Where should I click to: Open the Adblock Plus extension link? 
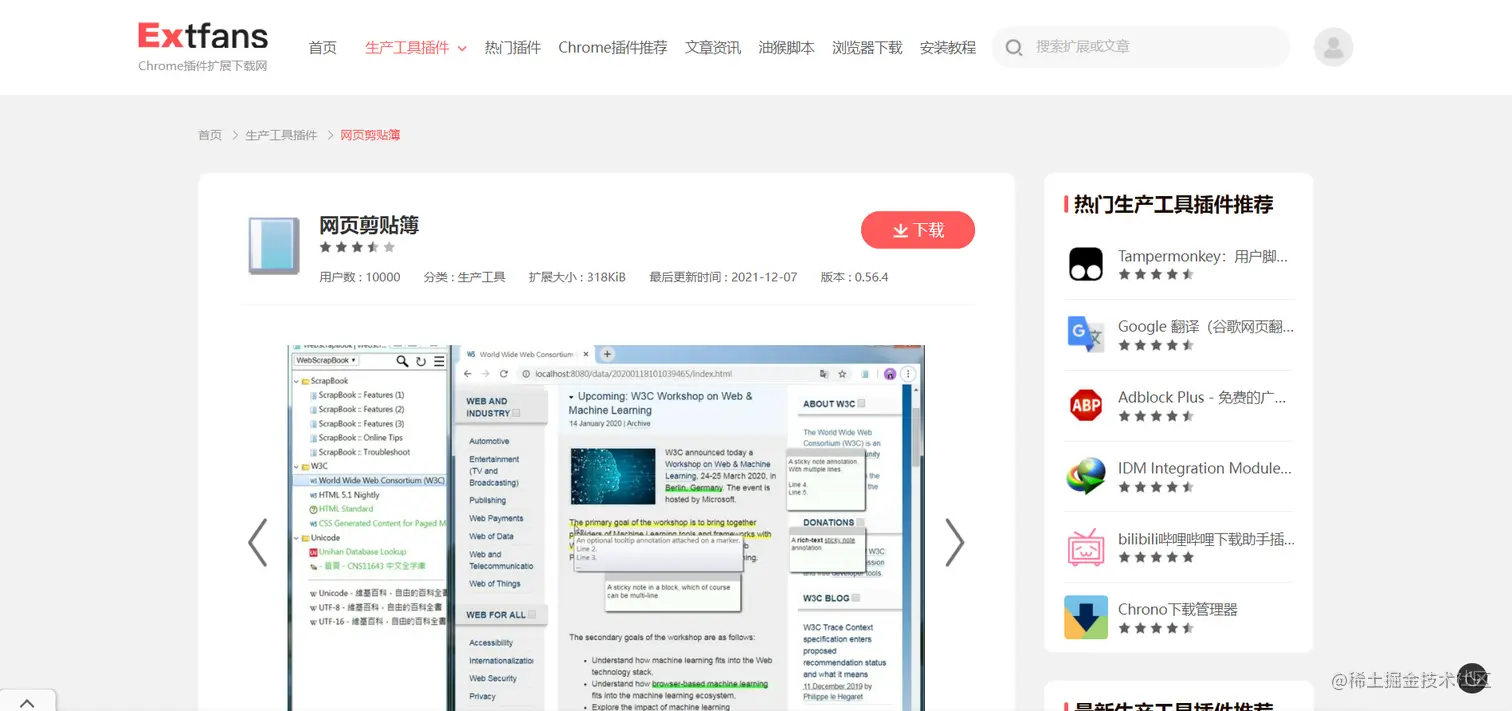point(1202,397)
